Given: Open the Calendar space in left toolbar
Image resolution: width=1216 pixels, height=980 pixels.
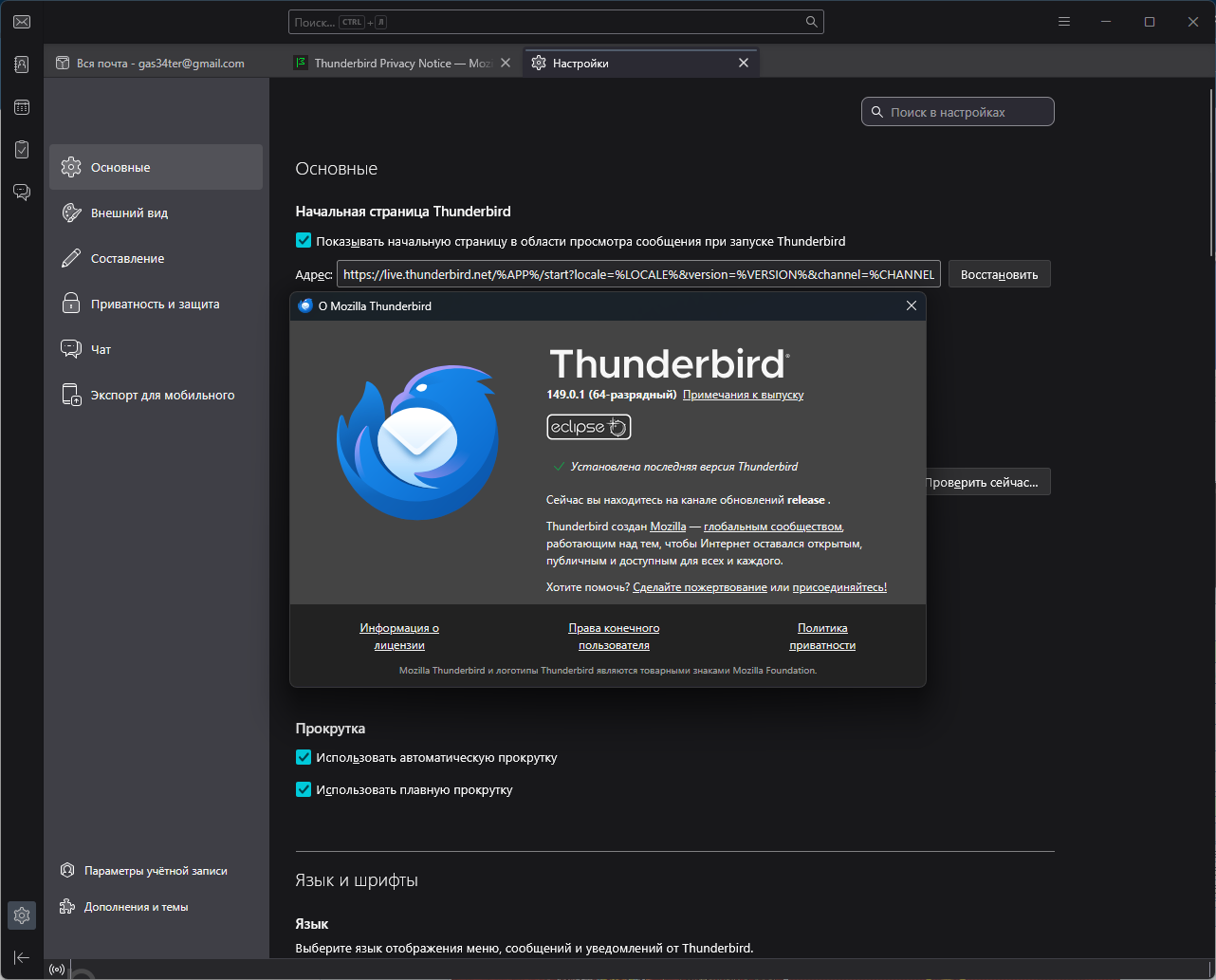Looking at the screenshot, I should click(x=22, y=107).
